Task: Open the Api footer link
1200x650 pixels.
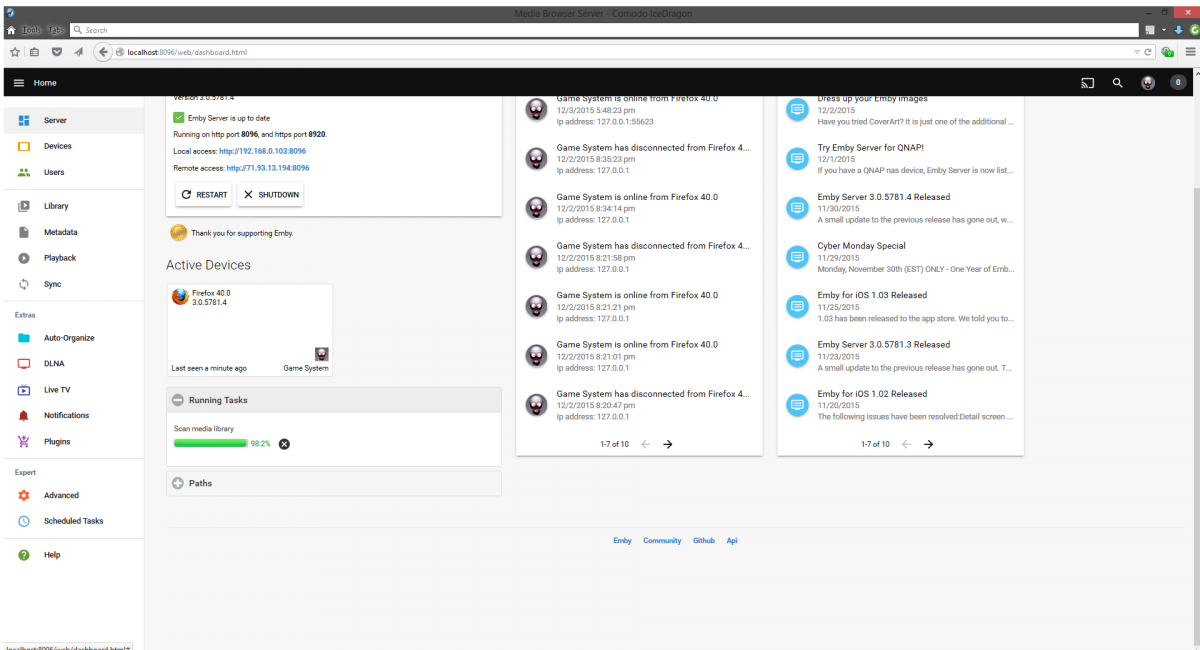Action: pyautogui.click(x=732, y=541)
